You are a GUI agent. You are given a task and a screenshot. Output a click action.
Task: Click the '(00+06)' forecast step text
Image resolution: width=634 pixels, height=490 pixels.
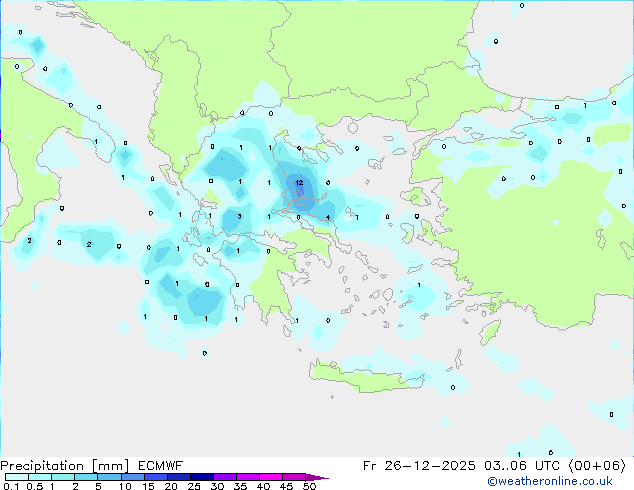[x=597, y=466]
